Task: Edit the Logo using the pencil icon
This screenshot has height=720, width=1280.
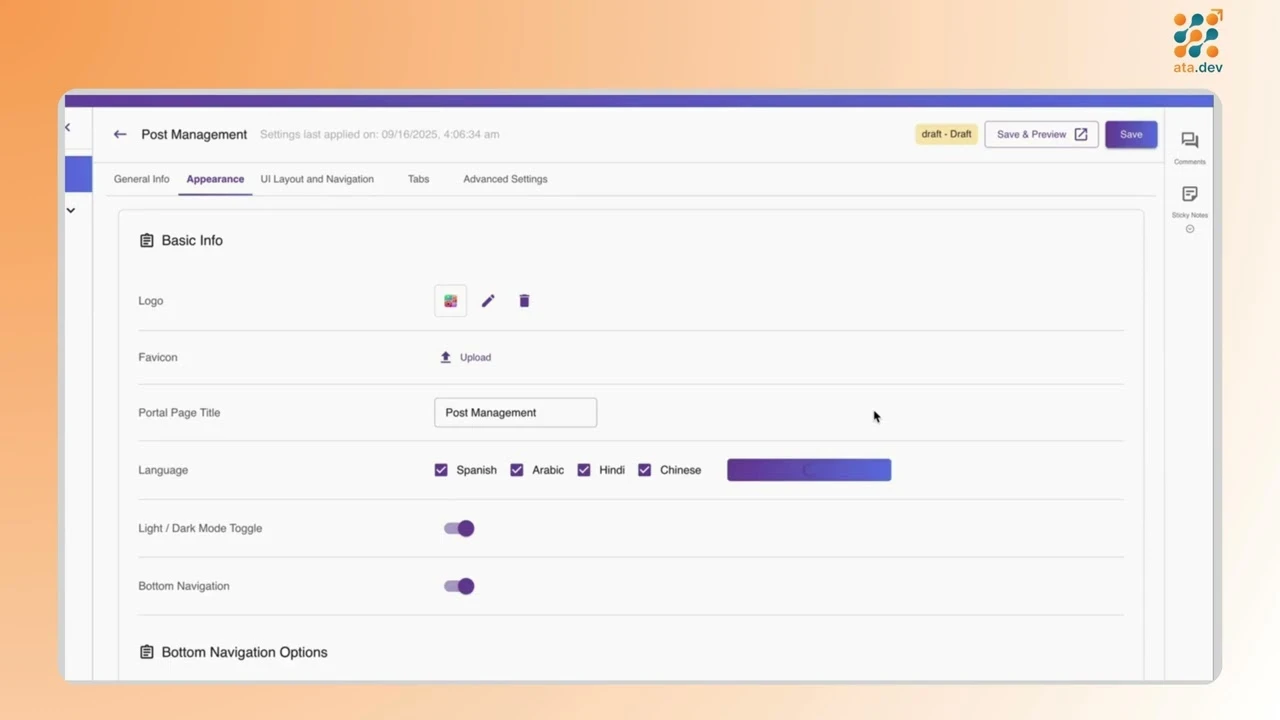Action: (x=487, y=300)
